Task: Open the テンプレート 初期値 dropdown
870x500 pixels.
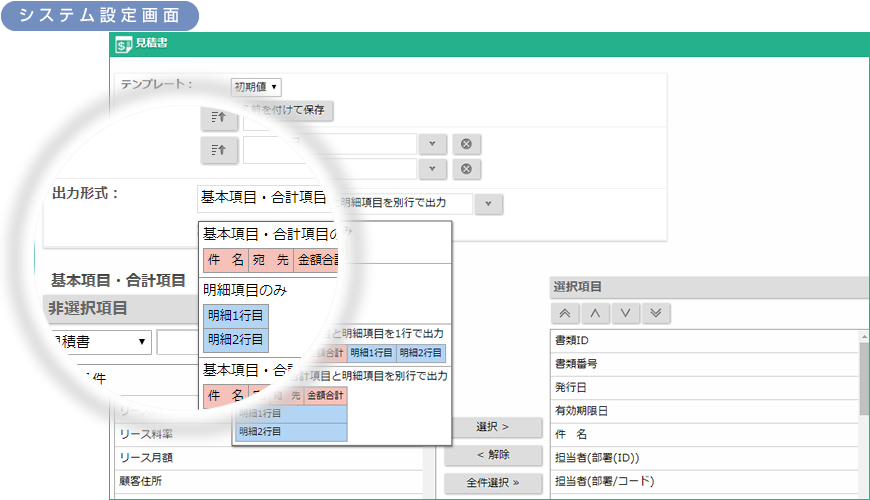Action: click(256, 87)
